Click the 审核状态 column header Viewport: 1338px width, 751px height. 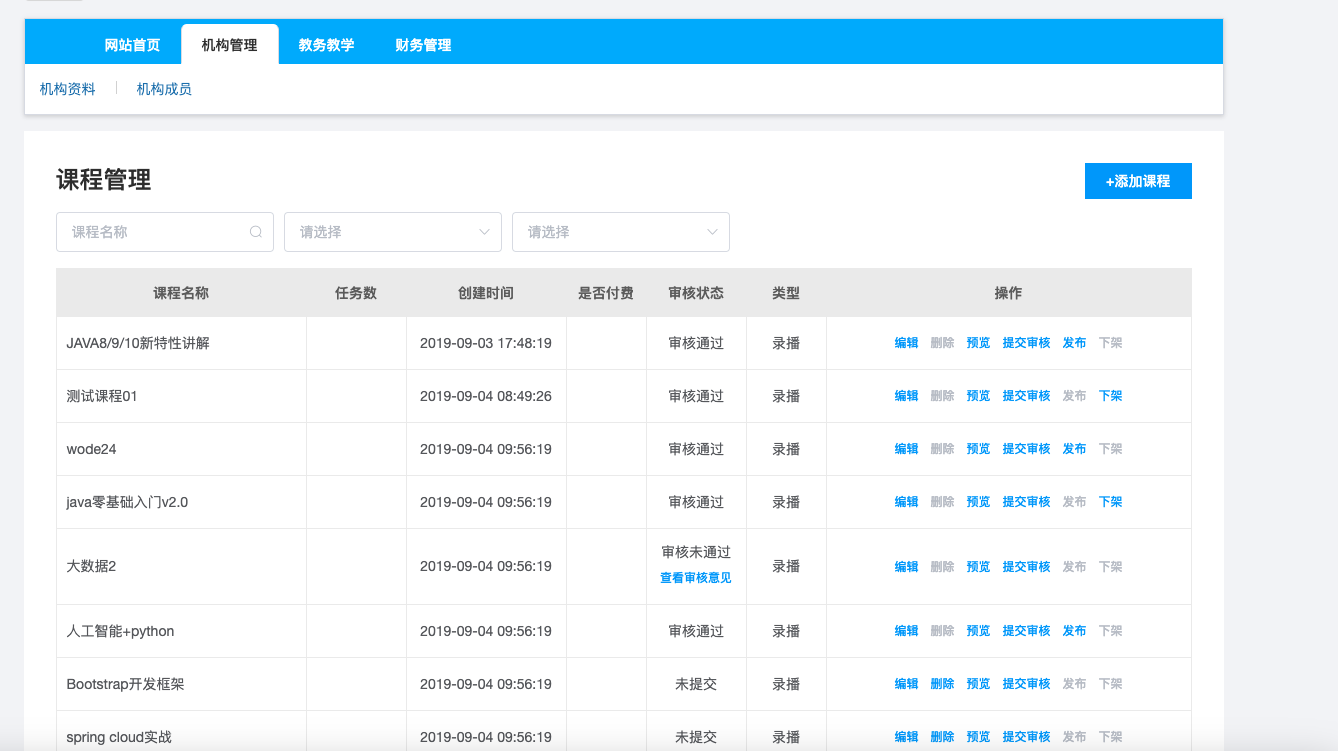coord(696,293)
